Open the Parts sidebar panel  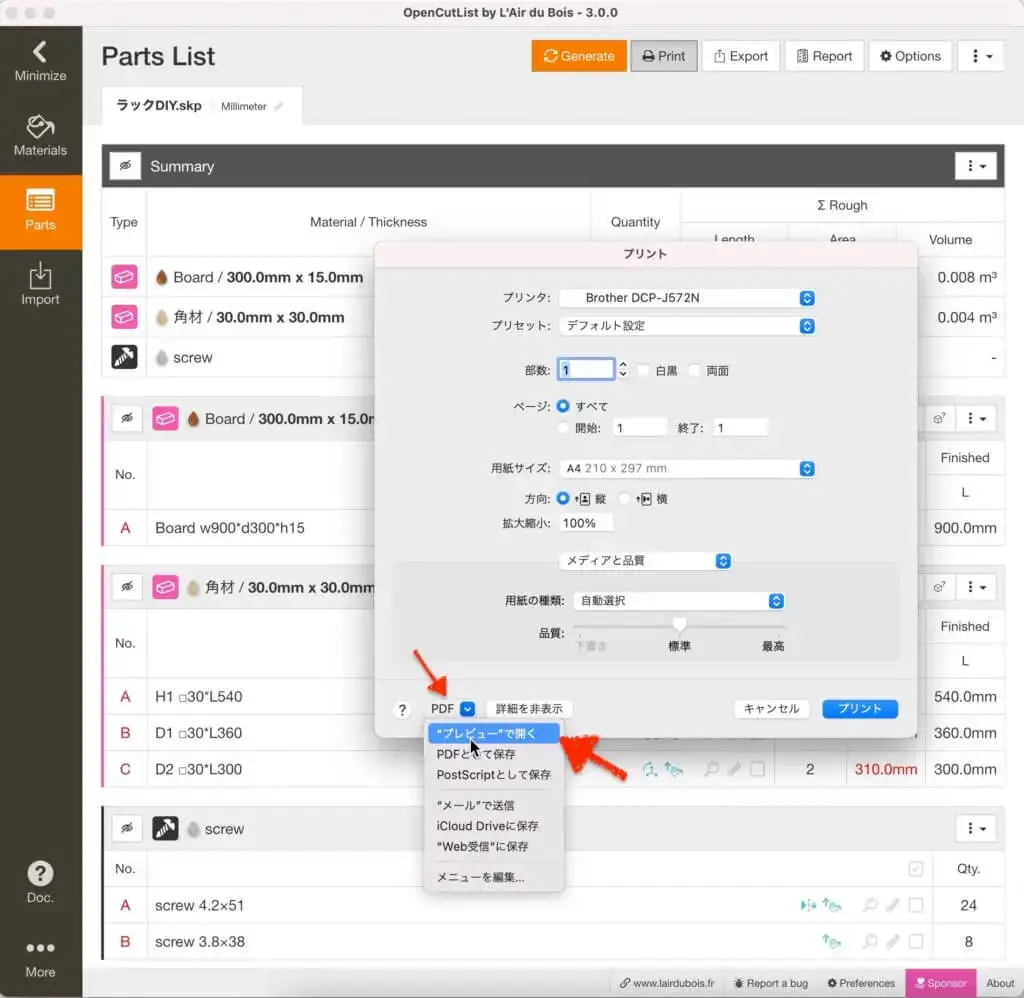[x=40, y=212]
